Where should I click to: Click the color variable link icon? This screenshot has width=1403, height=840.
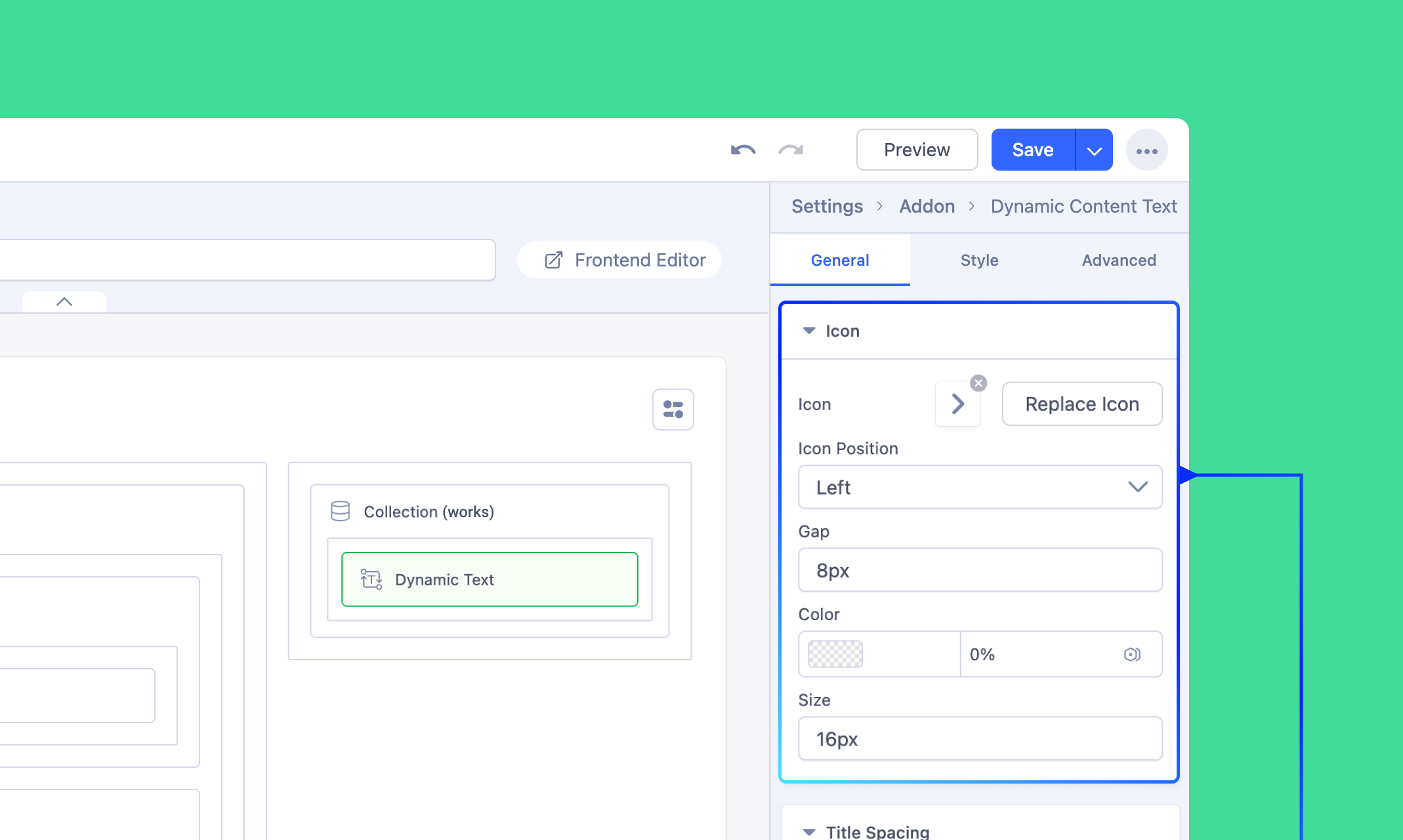pos(1132,654)
